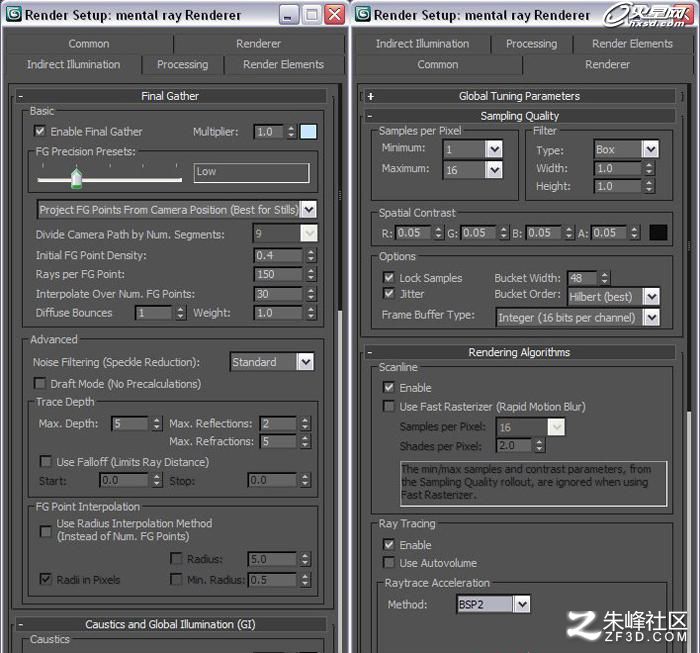Screen dimensions: 700x653
Task: Check the Min. Radius checkbox
Action: [x=176, y=579]
